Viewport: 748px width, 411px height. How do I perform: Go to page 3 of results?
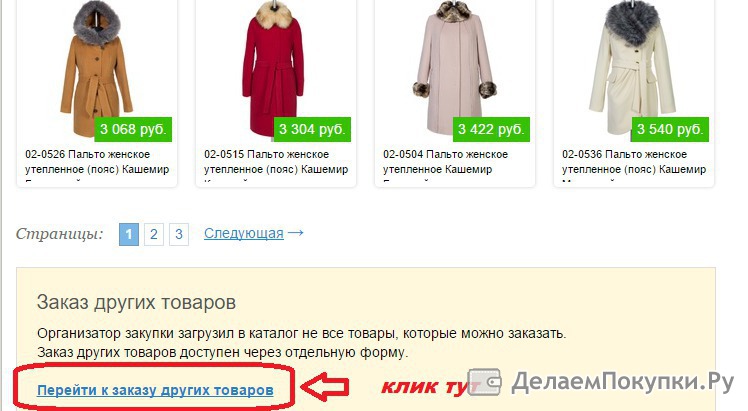pos(179,234)
